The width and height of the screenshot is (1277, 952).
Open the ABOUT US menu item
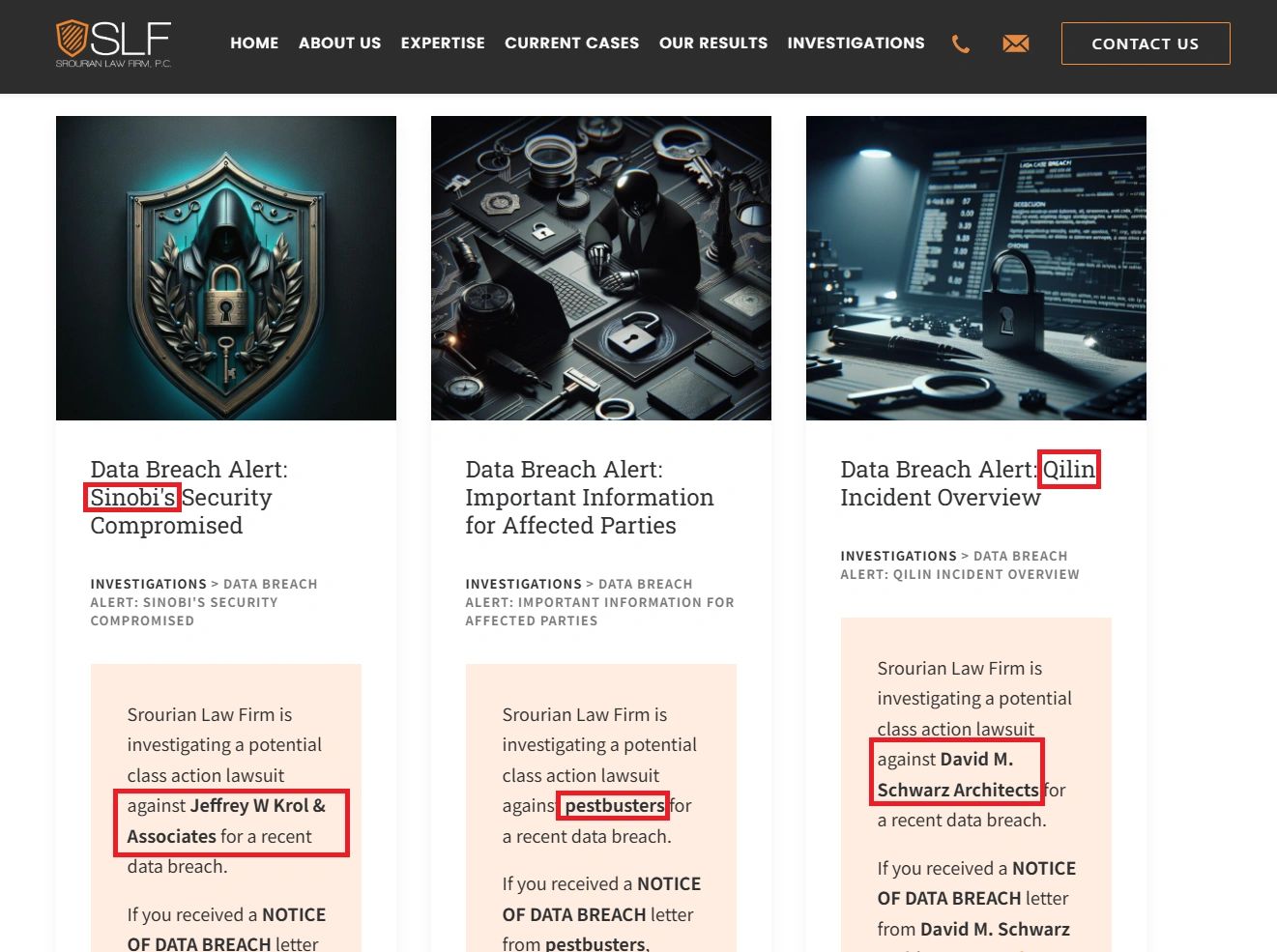click(x=340, y=43)
